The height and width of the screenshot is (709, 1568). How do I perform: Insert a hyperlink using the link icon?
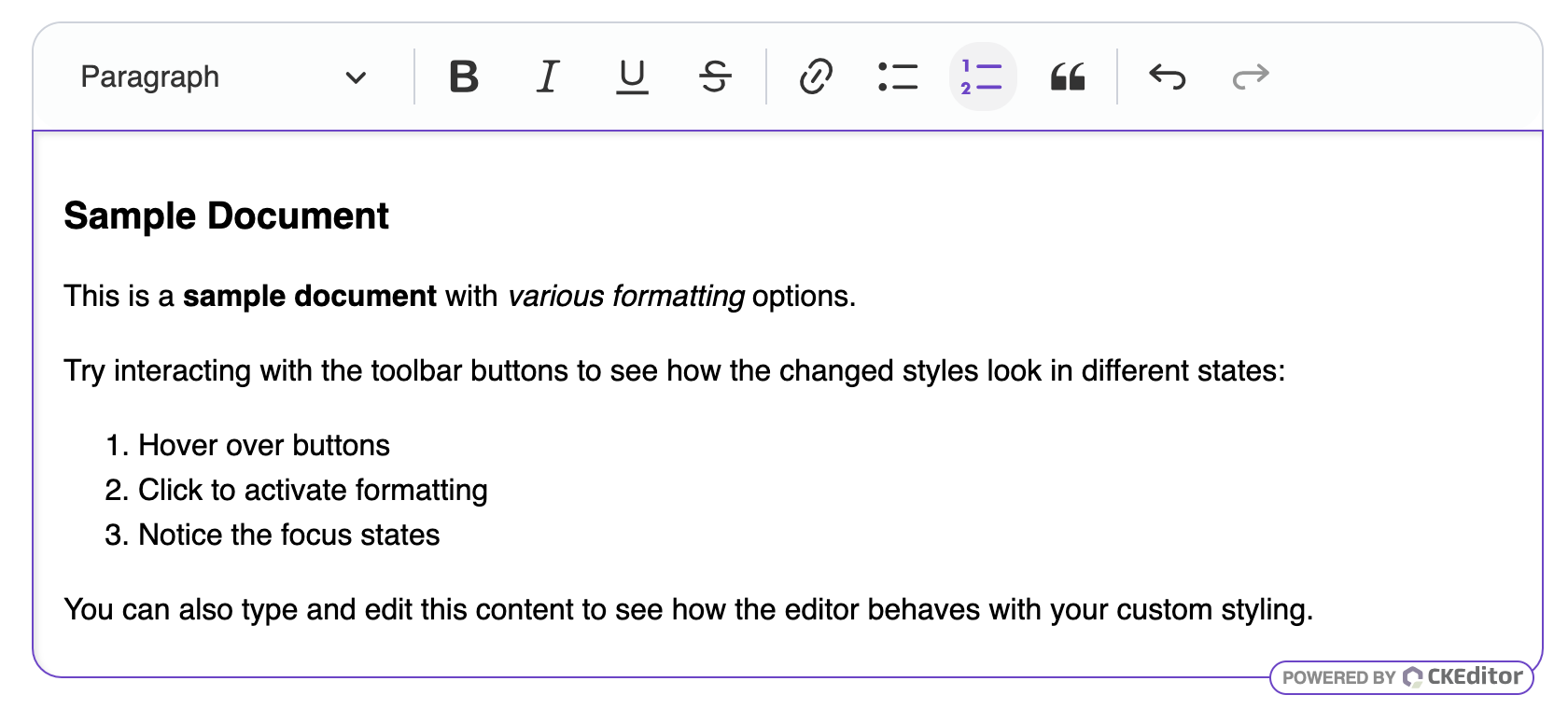(x=815, y=76)
